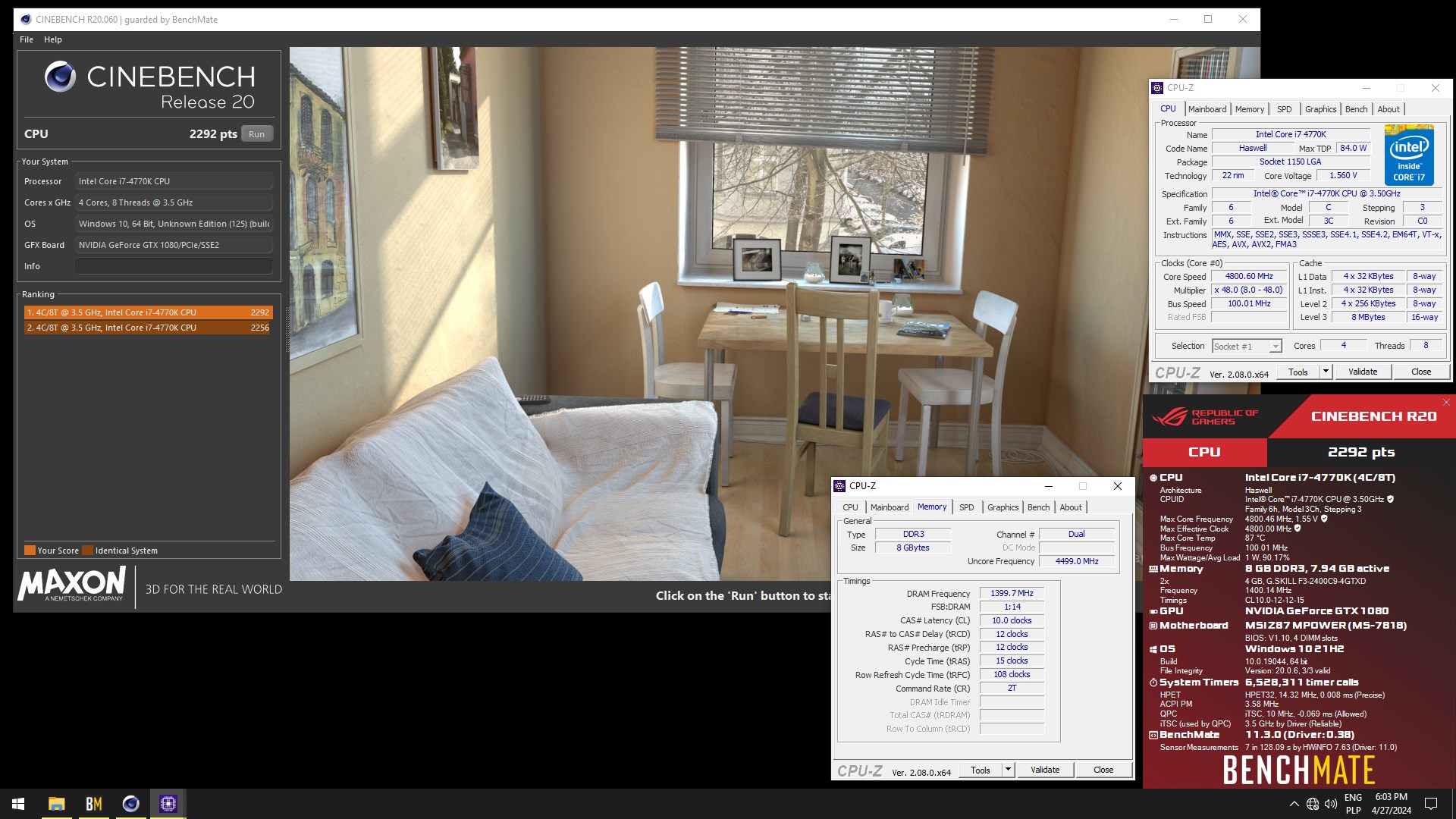The image size is (1456, 819).
Task: Run the CPU benchmark
Action: pyautogui.click(x=257, y=134)
